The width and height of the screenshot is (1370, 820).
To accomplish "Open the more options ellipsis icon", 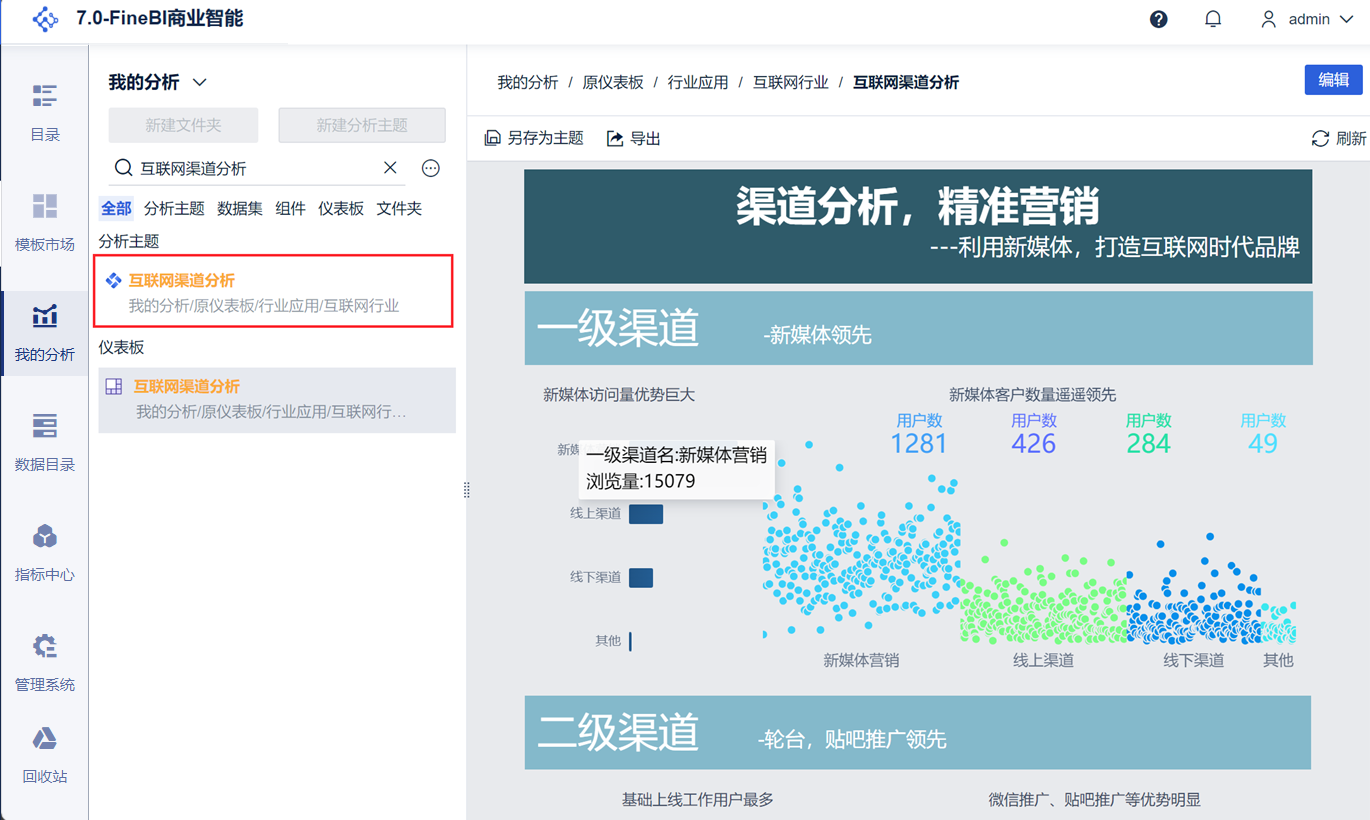I will click(x=431, y=168).
